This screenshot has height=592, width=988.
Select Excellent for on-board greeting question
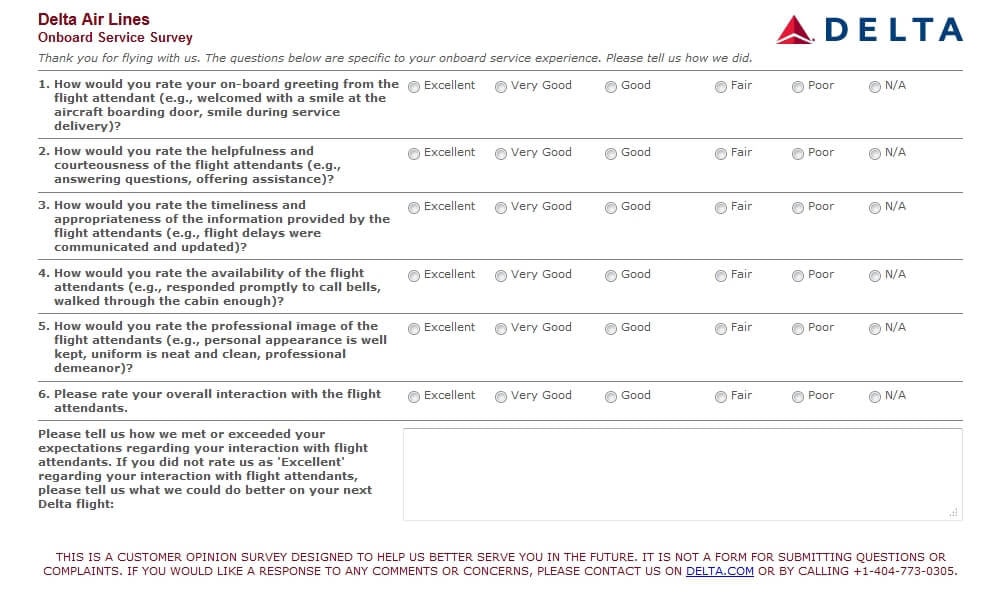click(414, 87)
